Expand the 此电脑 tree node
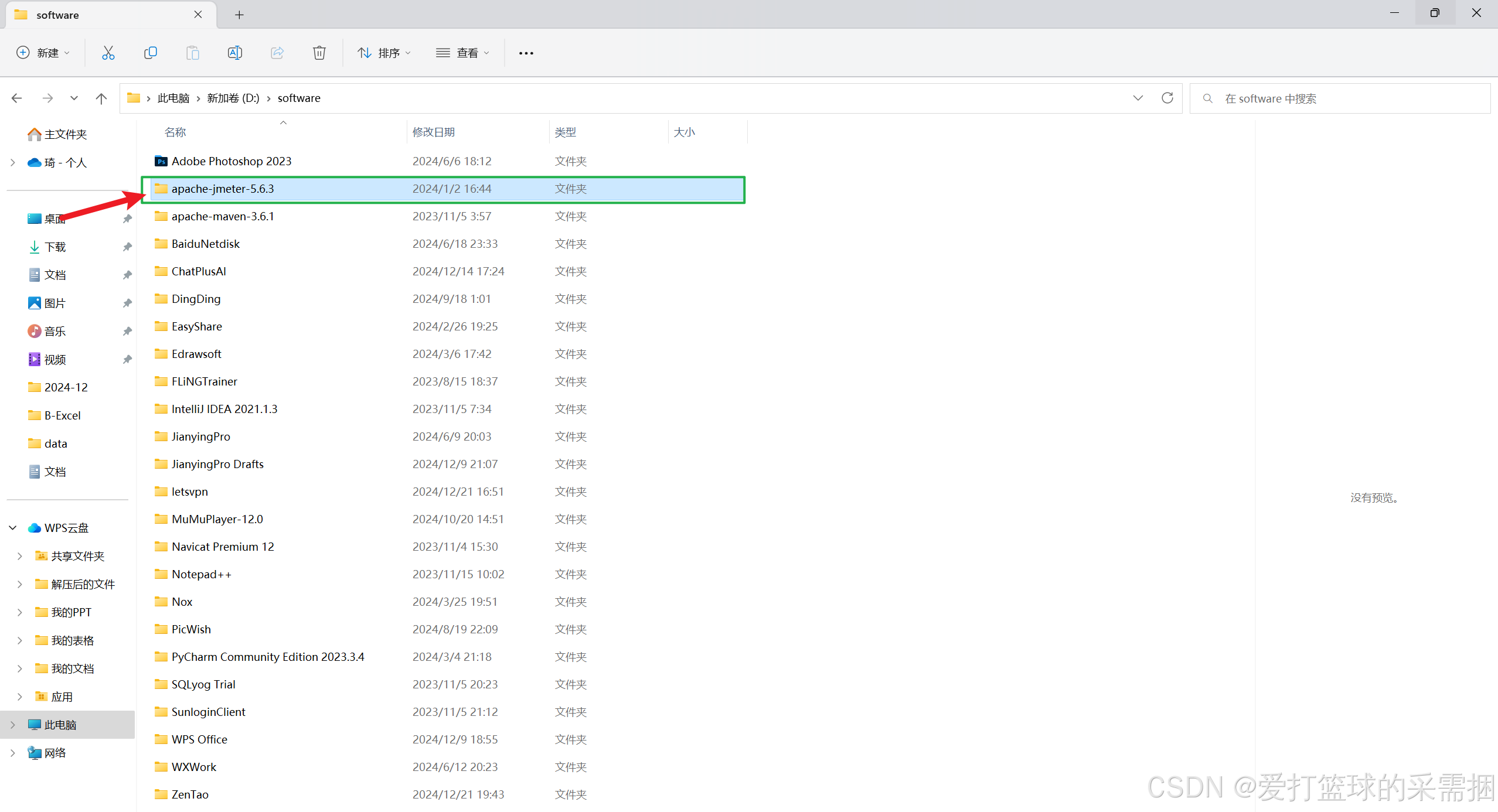 13,725
